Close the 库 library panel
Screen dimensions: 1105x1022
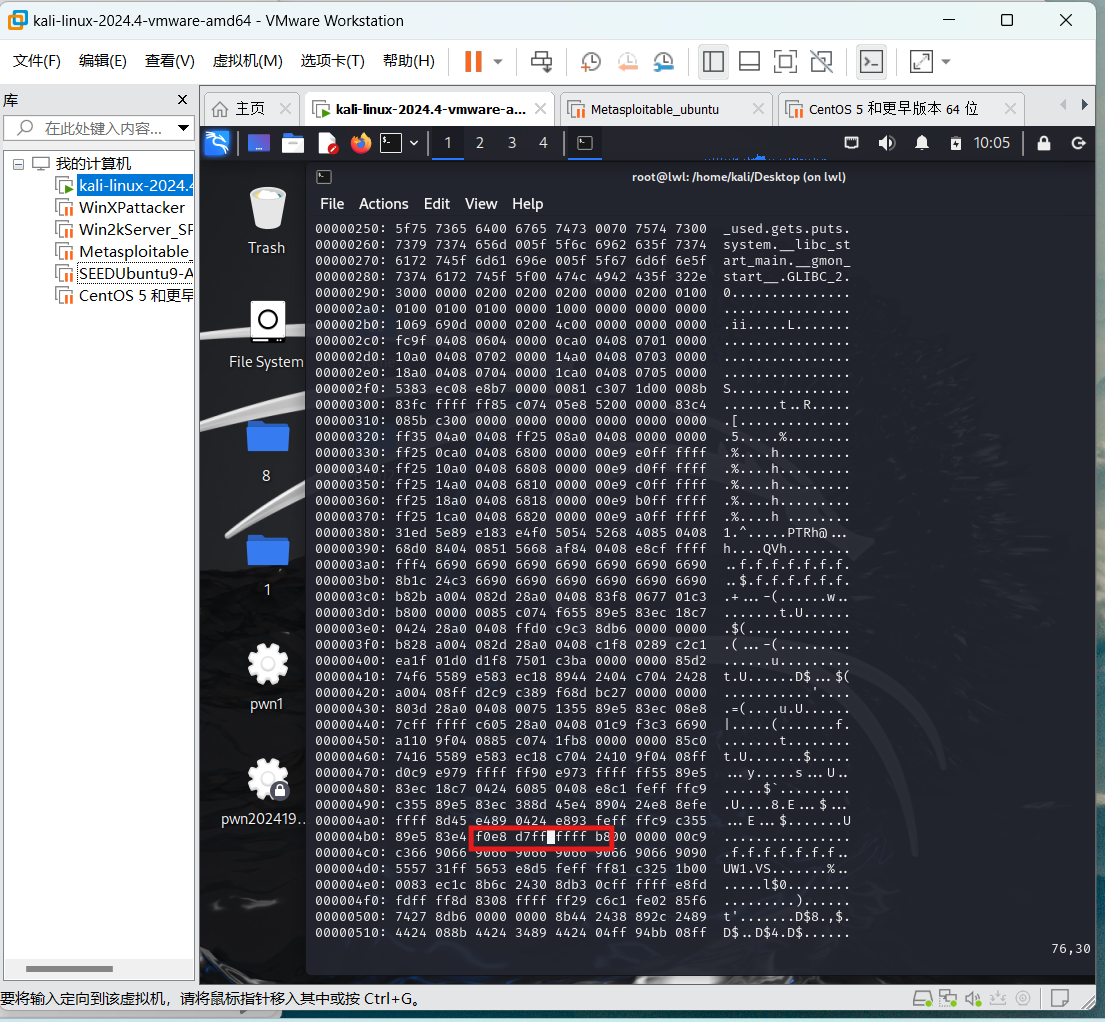coord(183,100)
